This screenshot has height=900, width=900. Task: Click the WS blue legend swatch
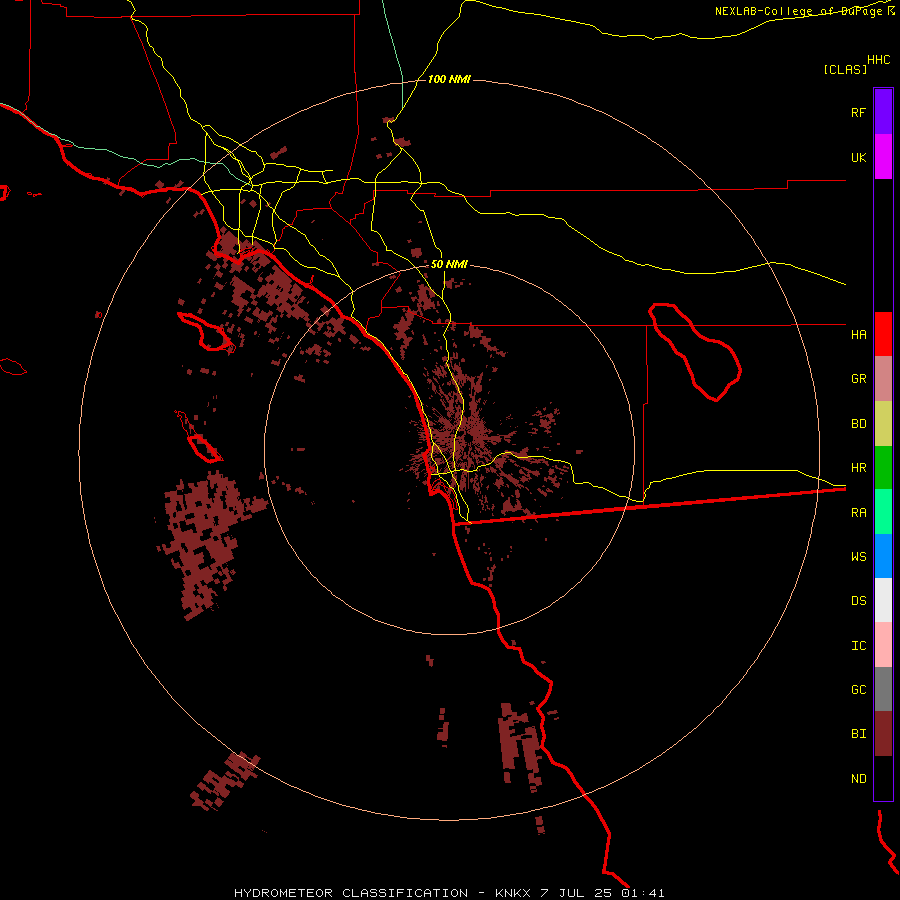coord(883,556)
